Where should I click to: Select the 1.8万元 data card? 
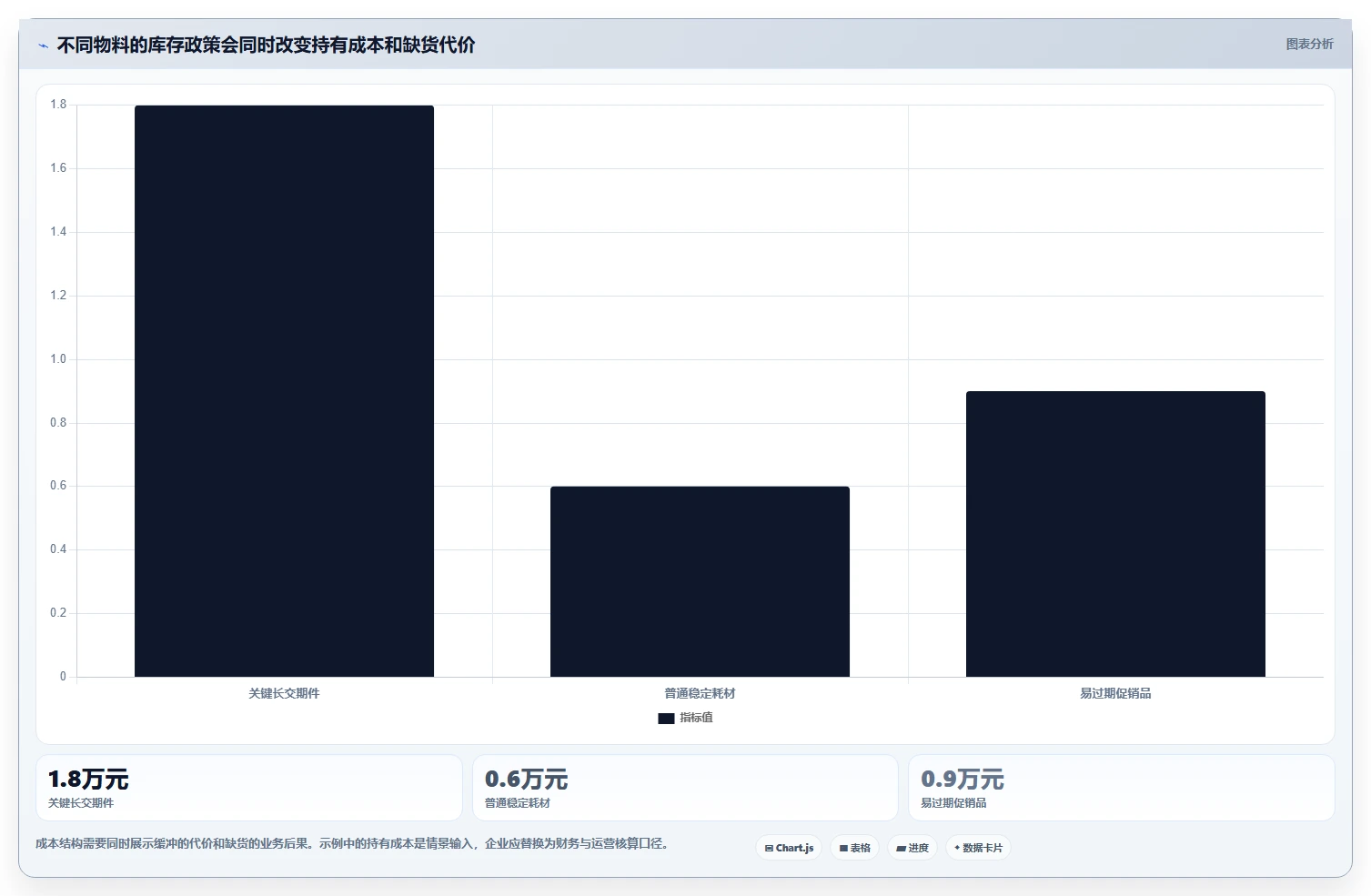(x=249, y=788)
